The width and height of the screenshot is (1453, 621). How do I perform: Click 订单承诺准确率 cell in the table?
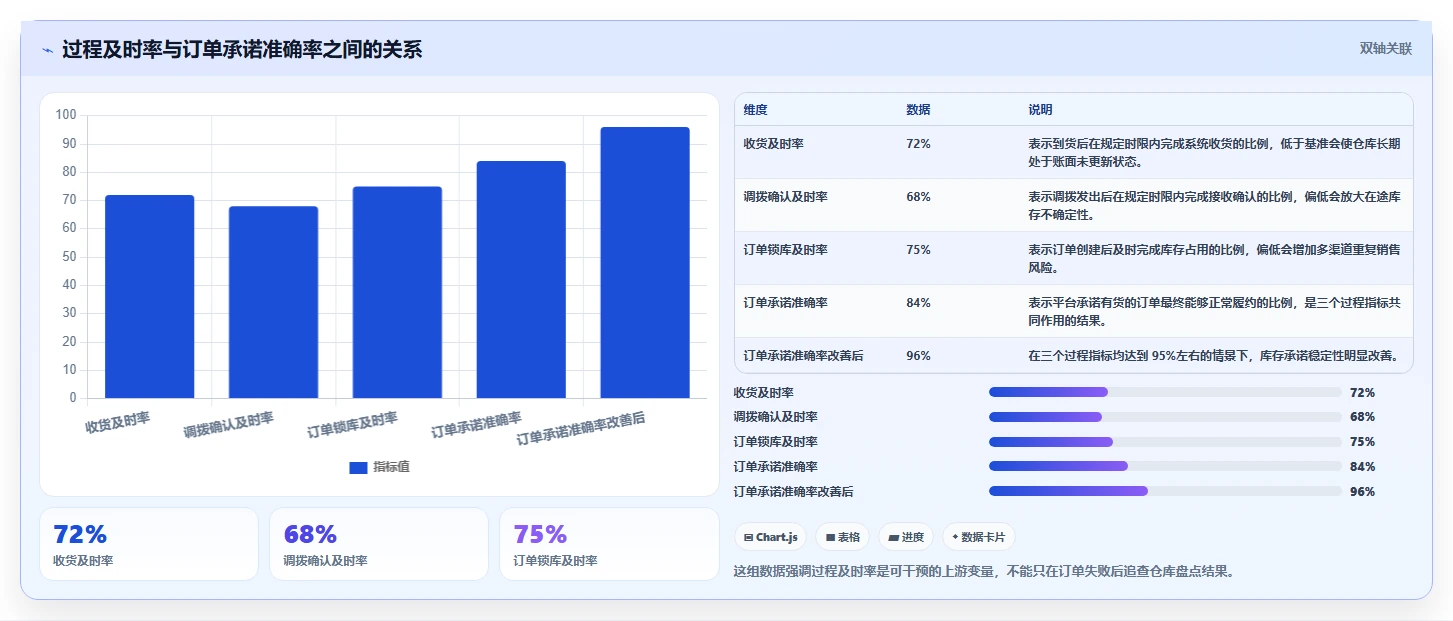click(x=785, y=303)
